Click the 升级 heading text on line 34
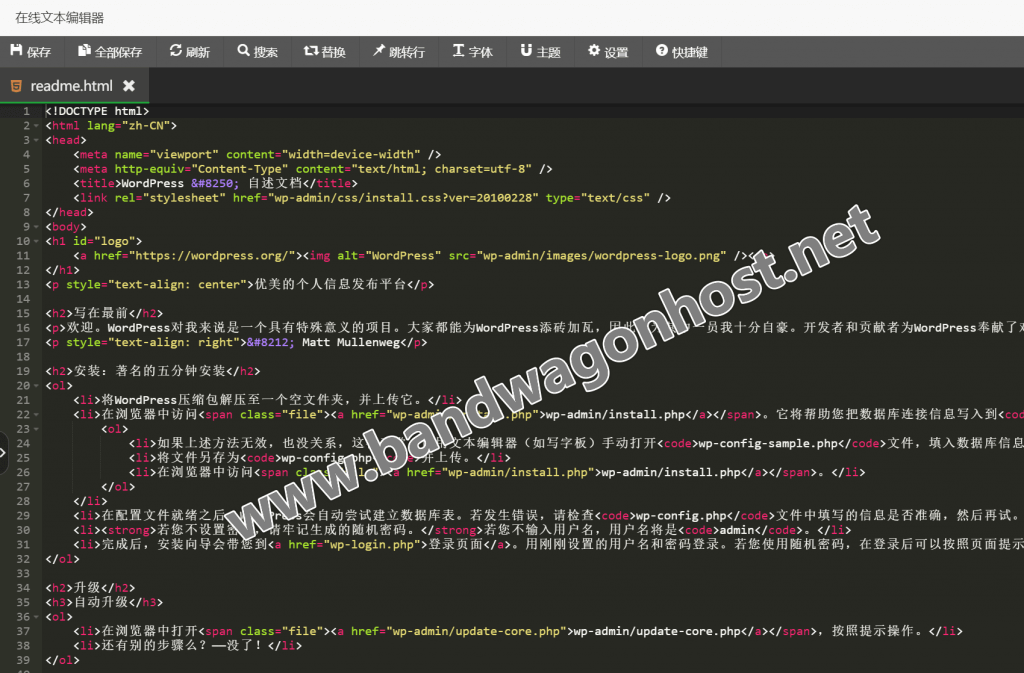This screenshot has height=673, width=1024. 87,587
